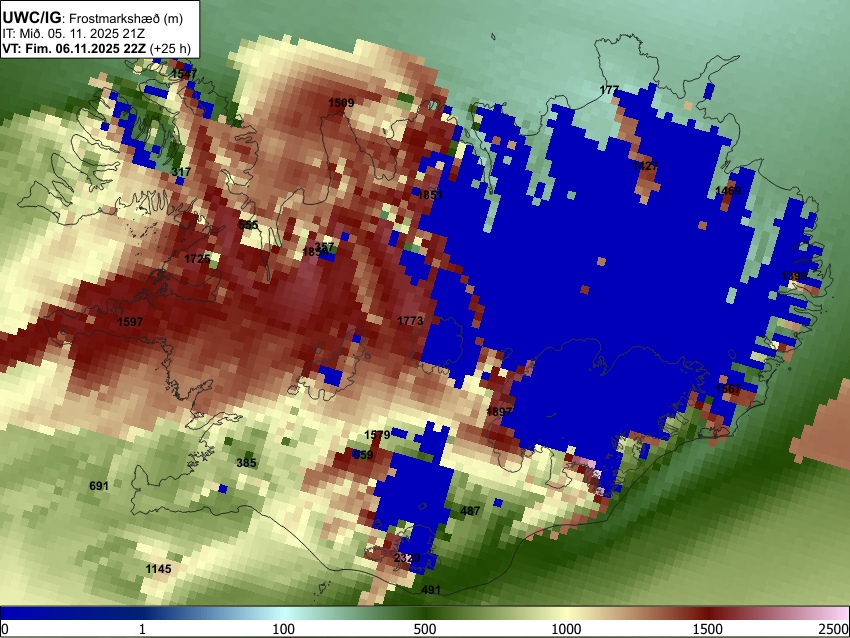Select the 357 map label
Image resolution: width=850 pixels, height=638 pixels.
coord(324,247)
